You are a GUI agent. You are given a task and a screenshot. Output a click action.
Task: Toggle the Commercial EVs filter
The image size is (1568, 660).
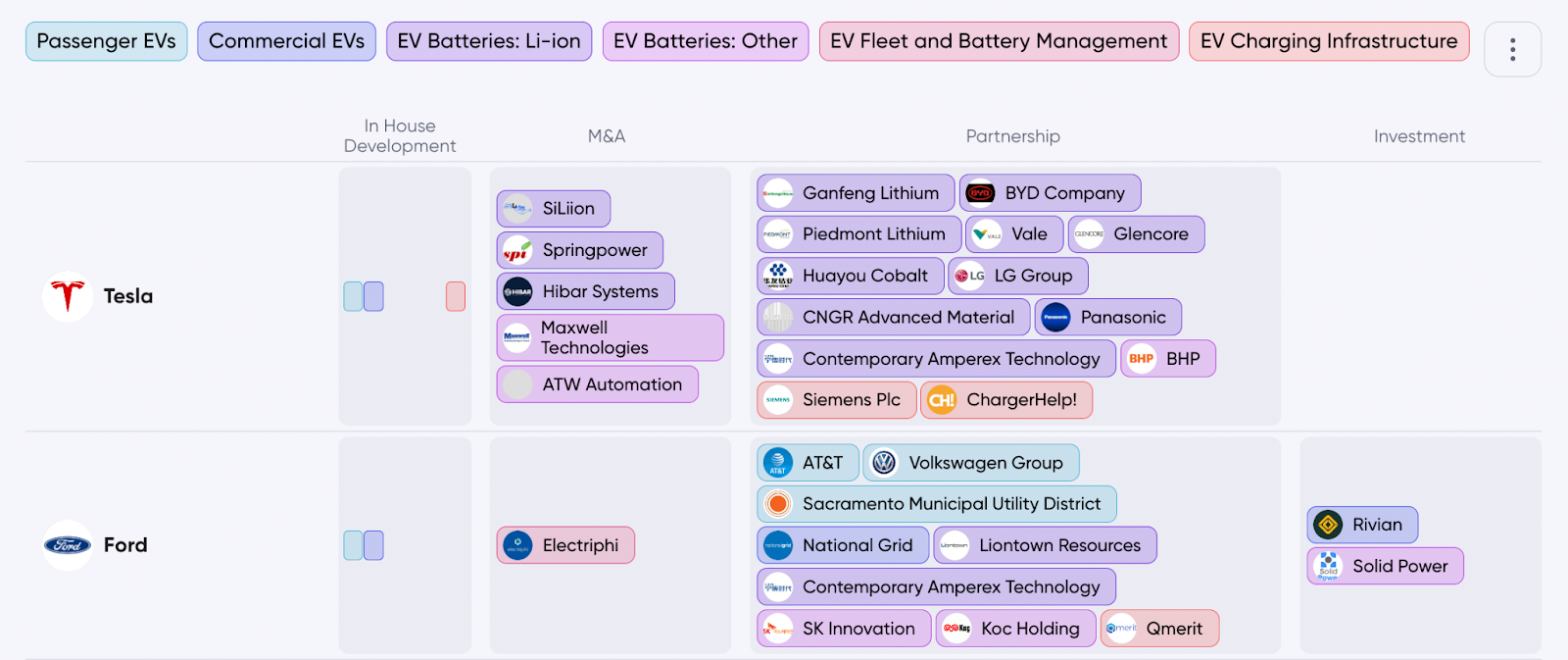tap(286, 41)
